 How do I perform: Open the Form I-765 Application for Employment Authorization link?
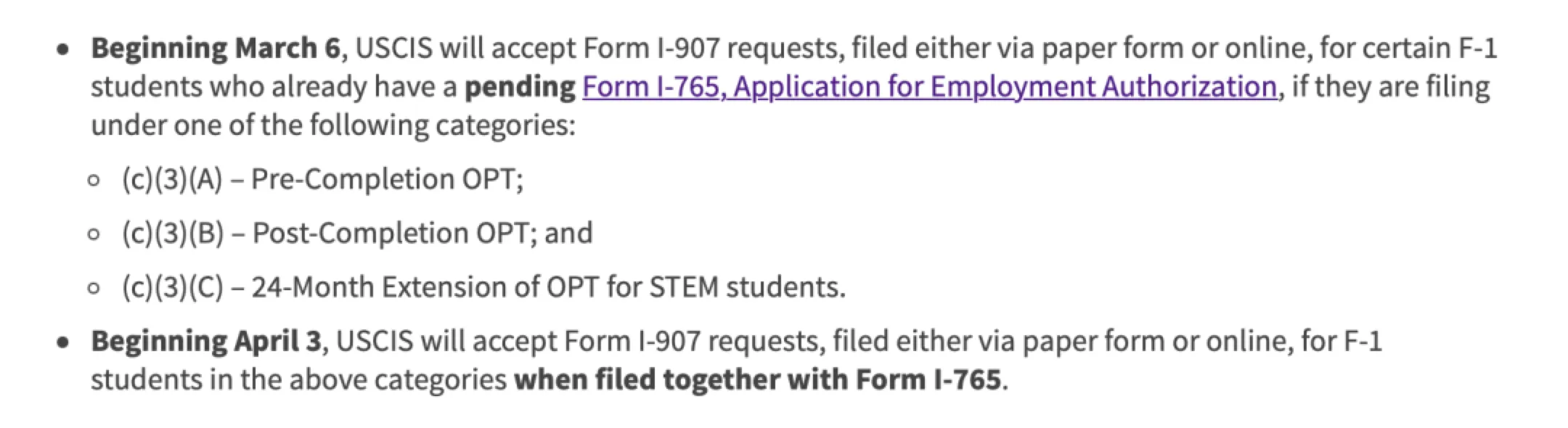928,86
